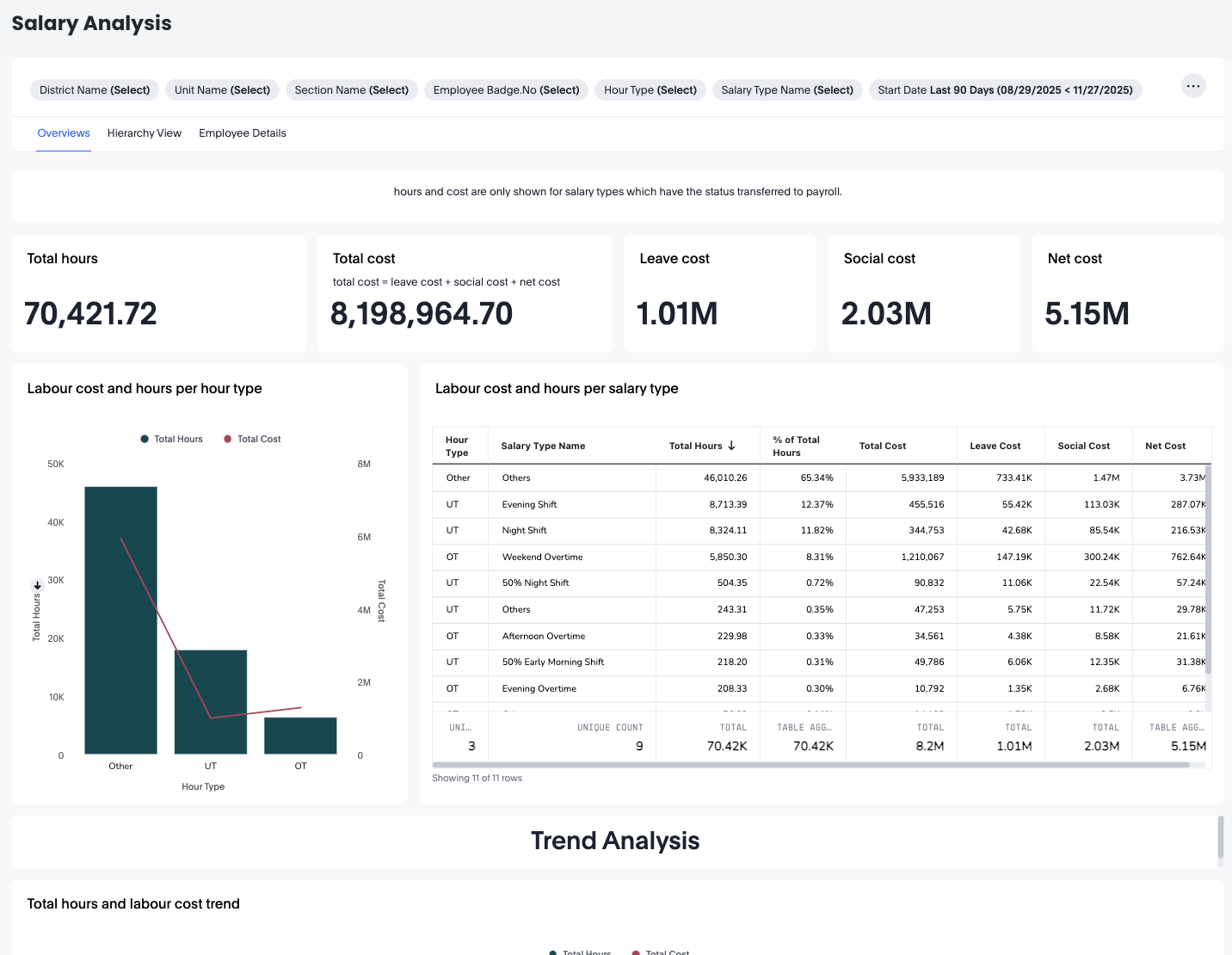1232x955 pixels.
Task: Open the Employee Badge.No filter
Action: (506, 90)
